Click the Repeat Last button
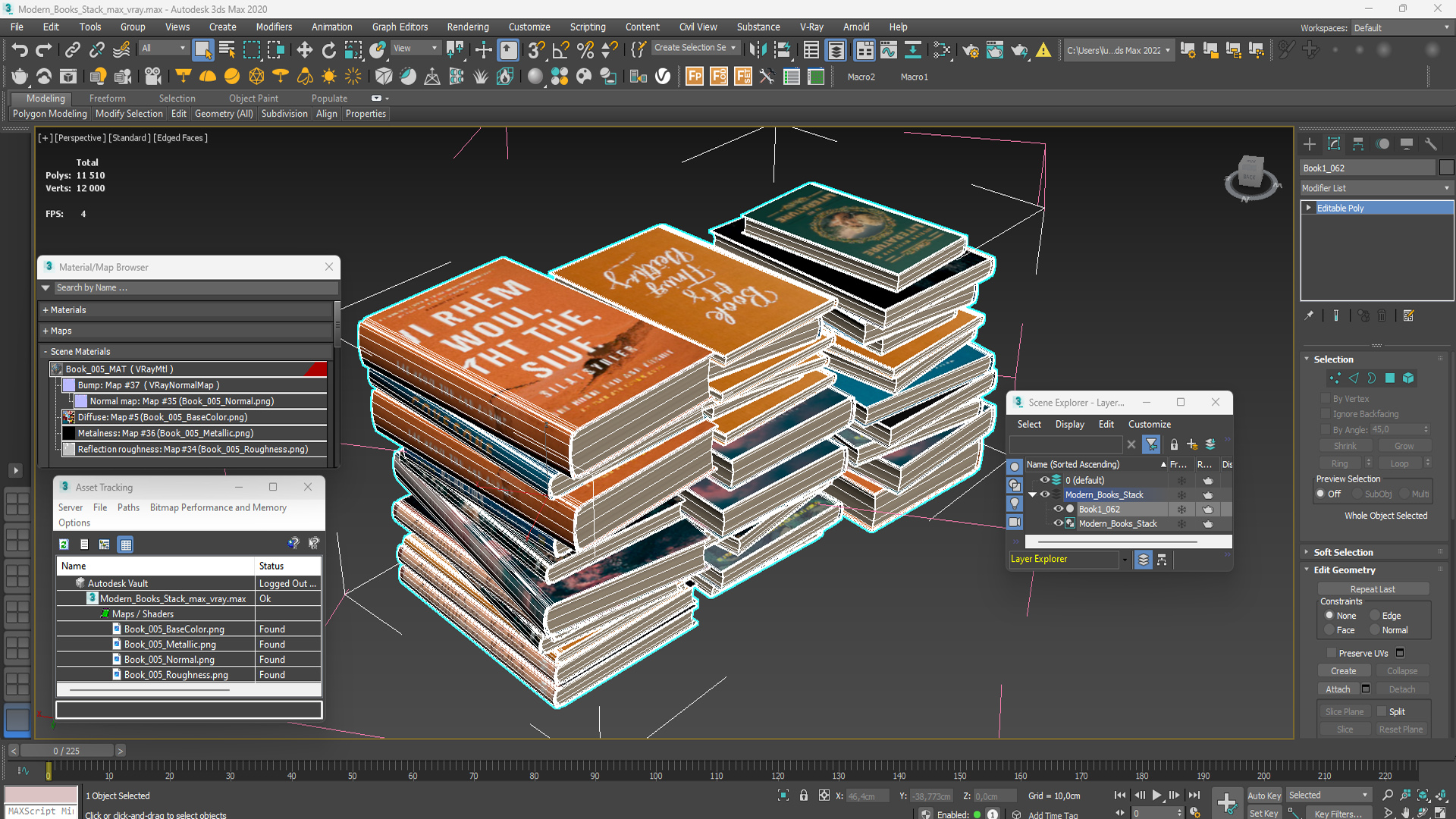This screenshot has width=1456, height=819. (x=1373, y=588)
